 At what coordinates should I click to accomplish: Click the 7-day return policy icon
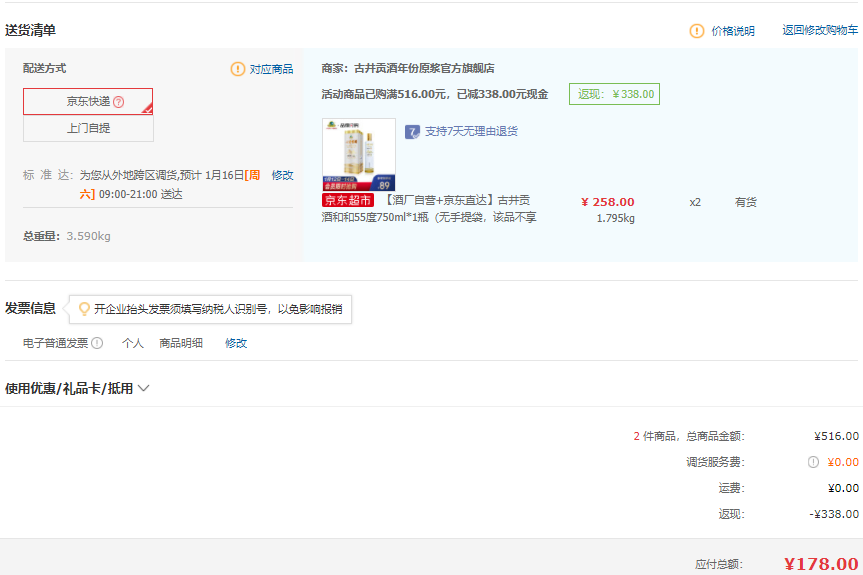(x=412, y=132)
